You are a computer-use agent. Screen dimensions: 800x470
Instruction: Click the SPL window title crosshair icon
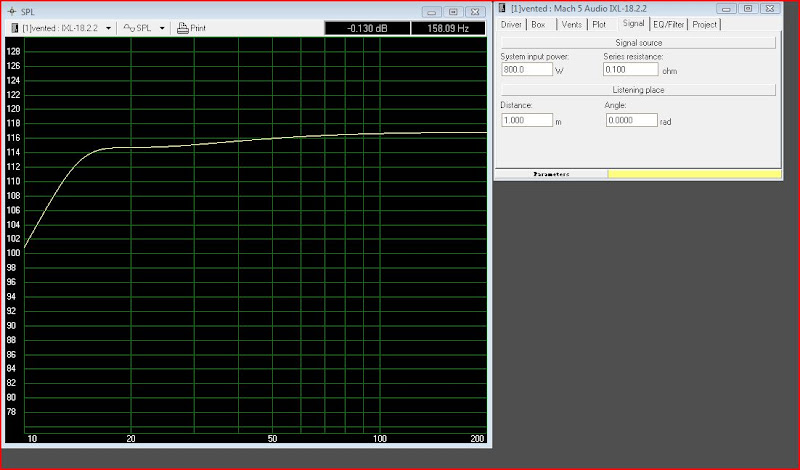[11, 11]
